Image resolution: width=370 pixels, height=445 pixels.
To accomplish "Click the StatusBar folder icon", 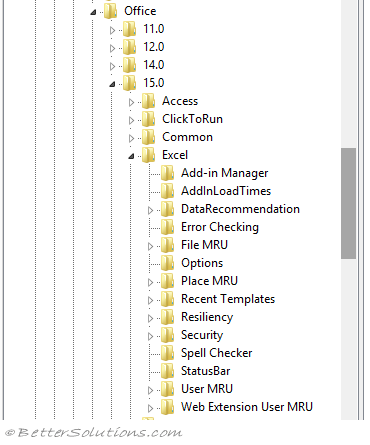I will [167, 371].
